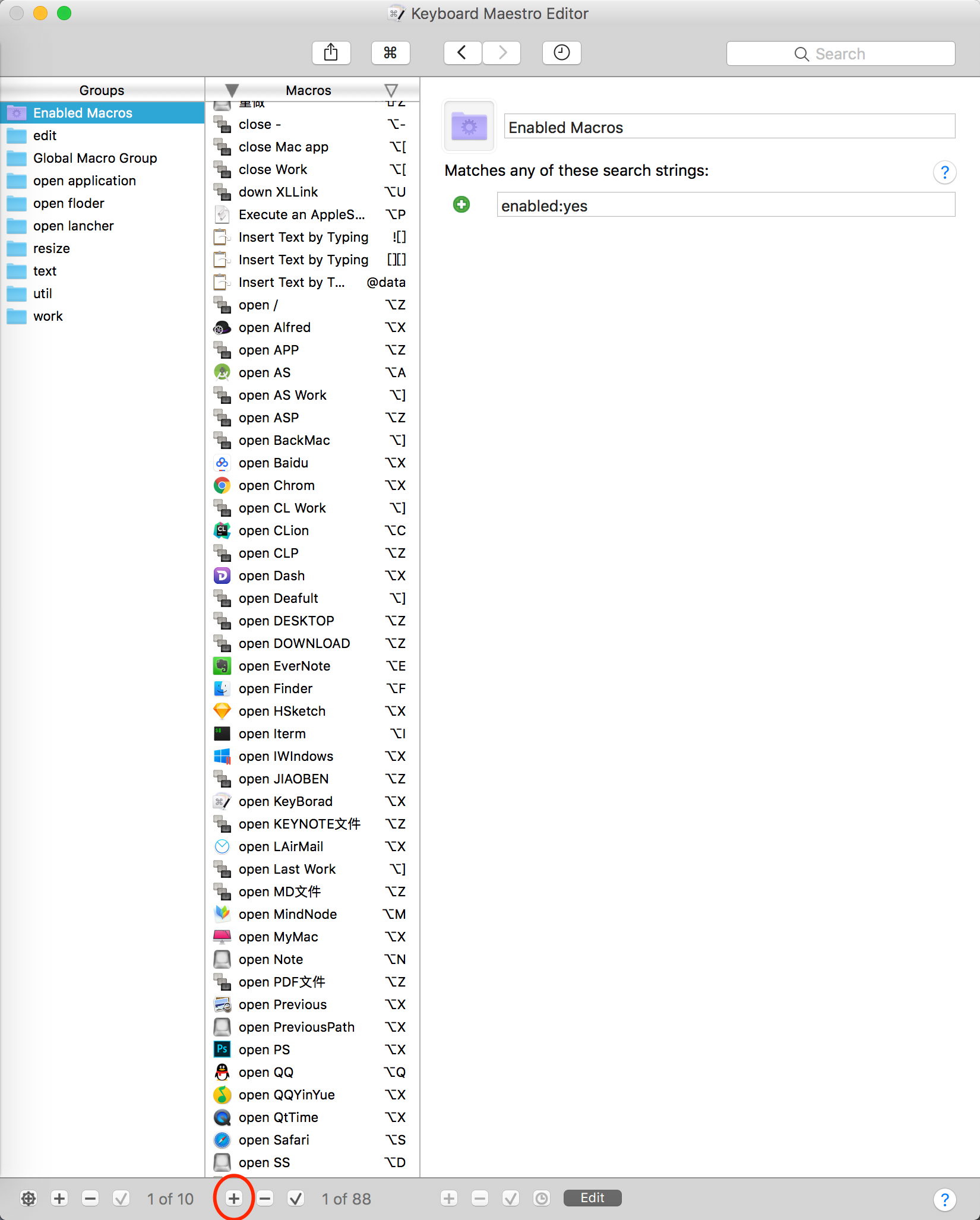The height and width of the screenshot is (1220, 980).
Task: Select the open Safari macro
Action: (x=312, y=1140)
